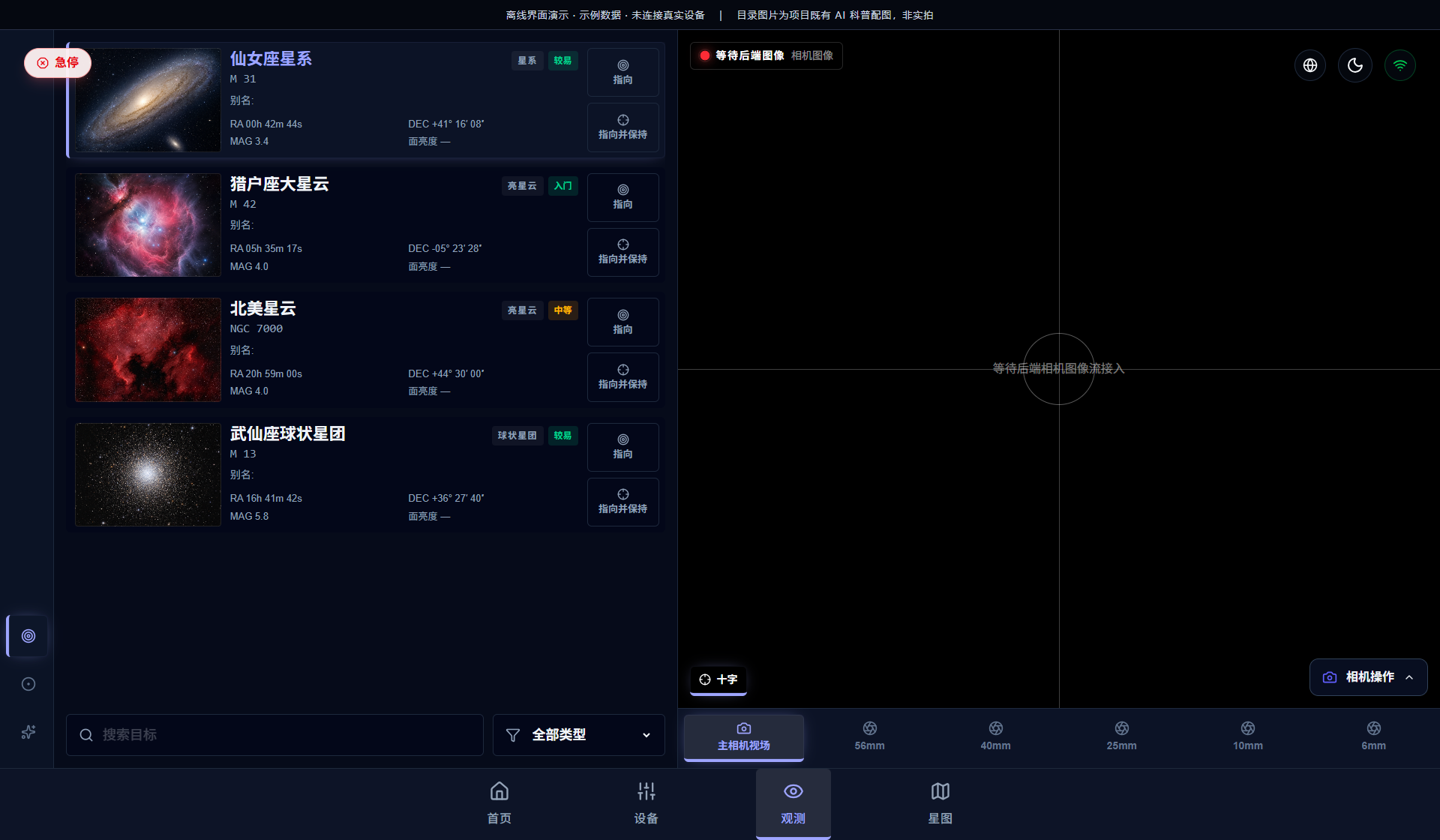1440x840 pixels.
Task: Click the 搜索目标 search field
Action: [274, 735]
